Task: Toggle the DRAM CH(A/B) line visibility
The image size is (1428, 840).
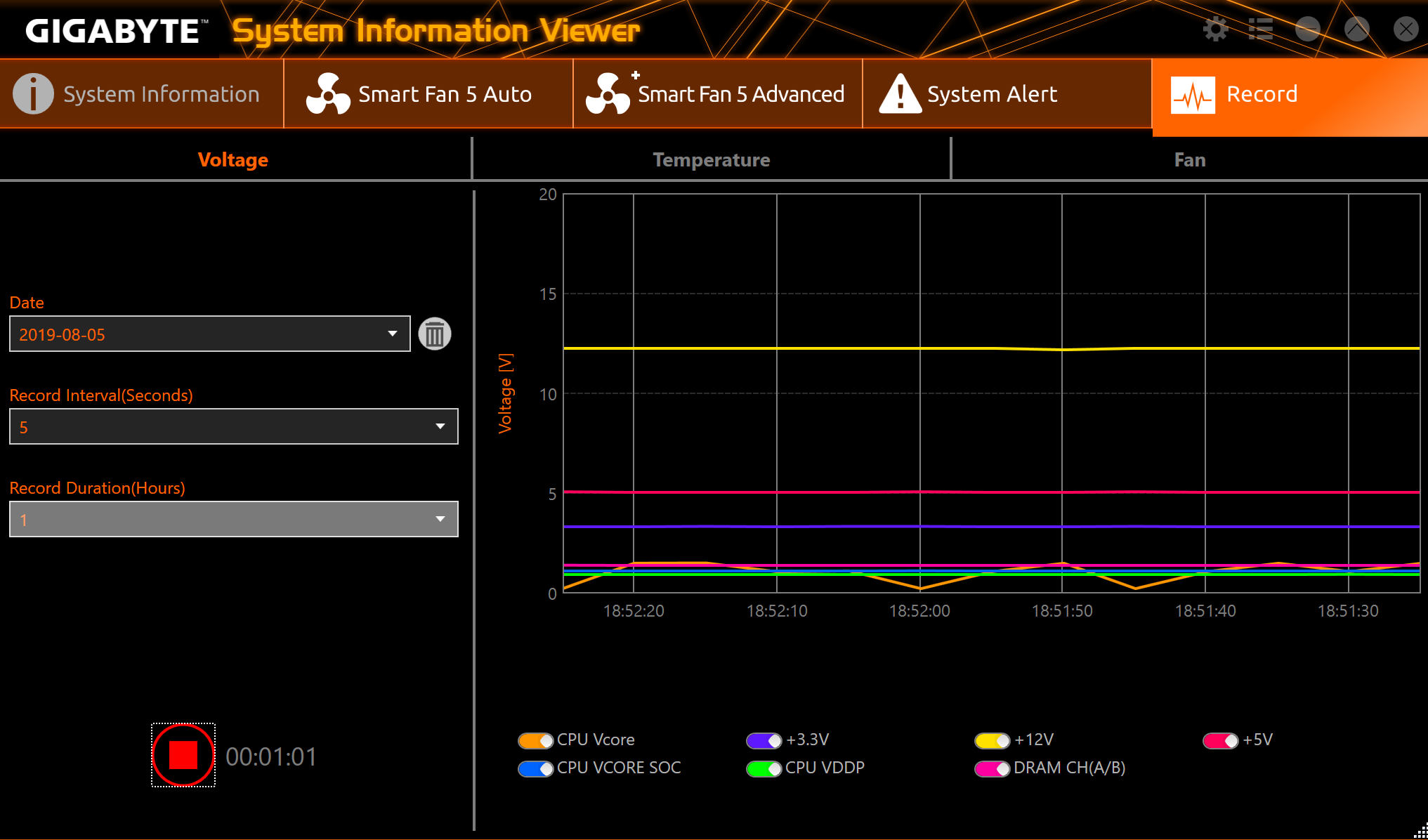Action: pyautogui.click(x=993, y=768)
